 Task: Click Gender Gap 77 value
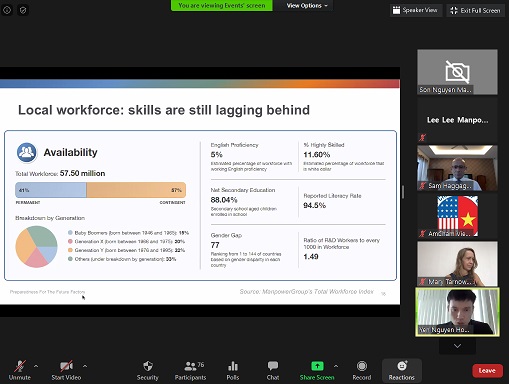click(x=215, y=245)
